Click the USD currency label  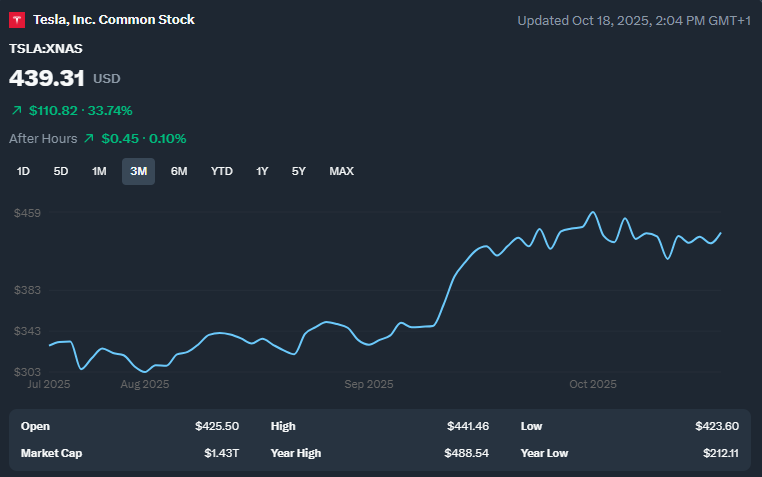coord(106,79)
